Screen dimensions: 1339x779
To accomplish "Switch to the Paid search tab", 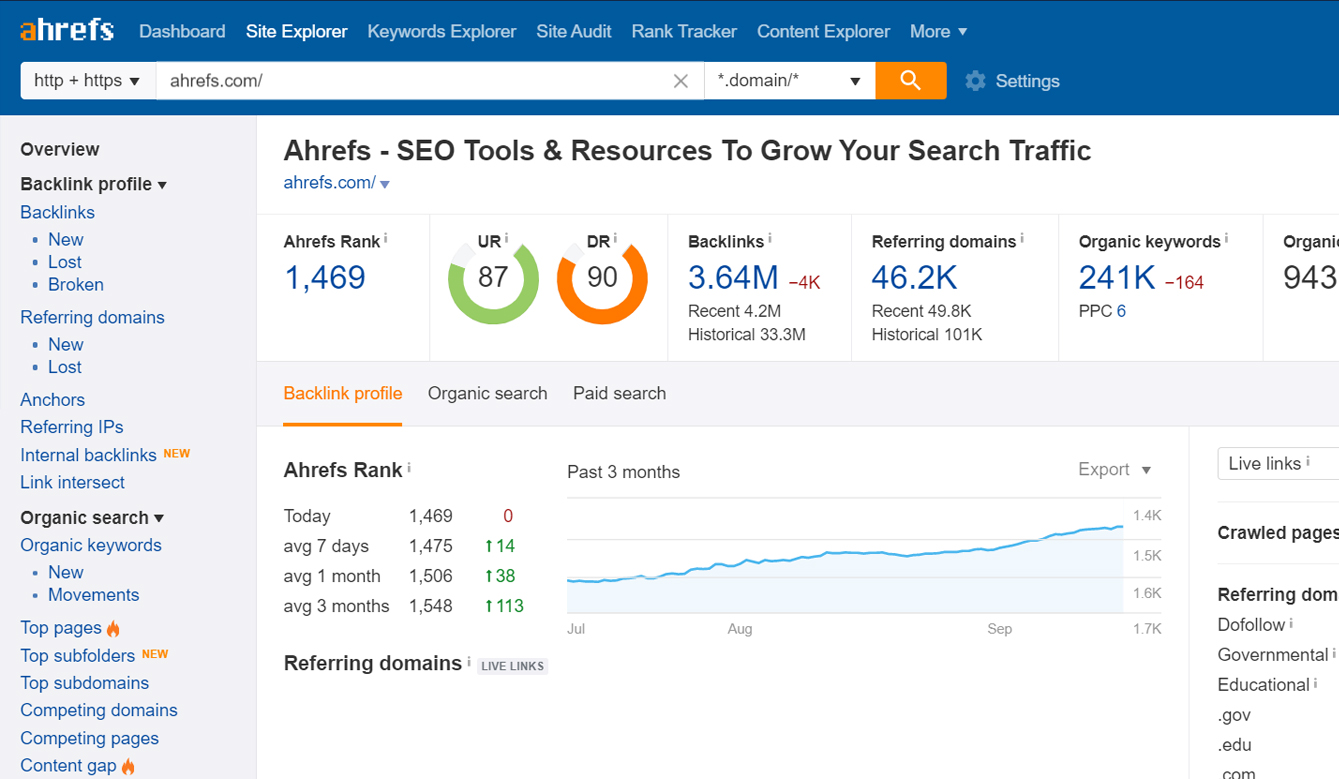I will (x=619, y=393).
